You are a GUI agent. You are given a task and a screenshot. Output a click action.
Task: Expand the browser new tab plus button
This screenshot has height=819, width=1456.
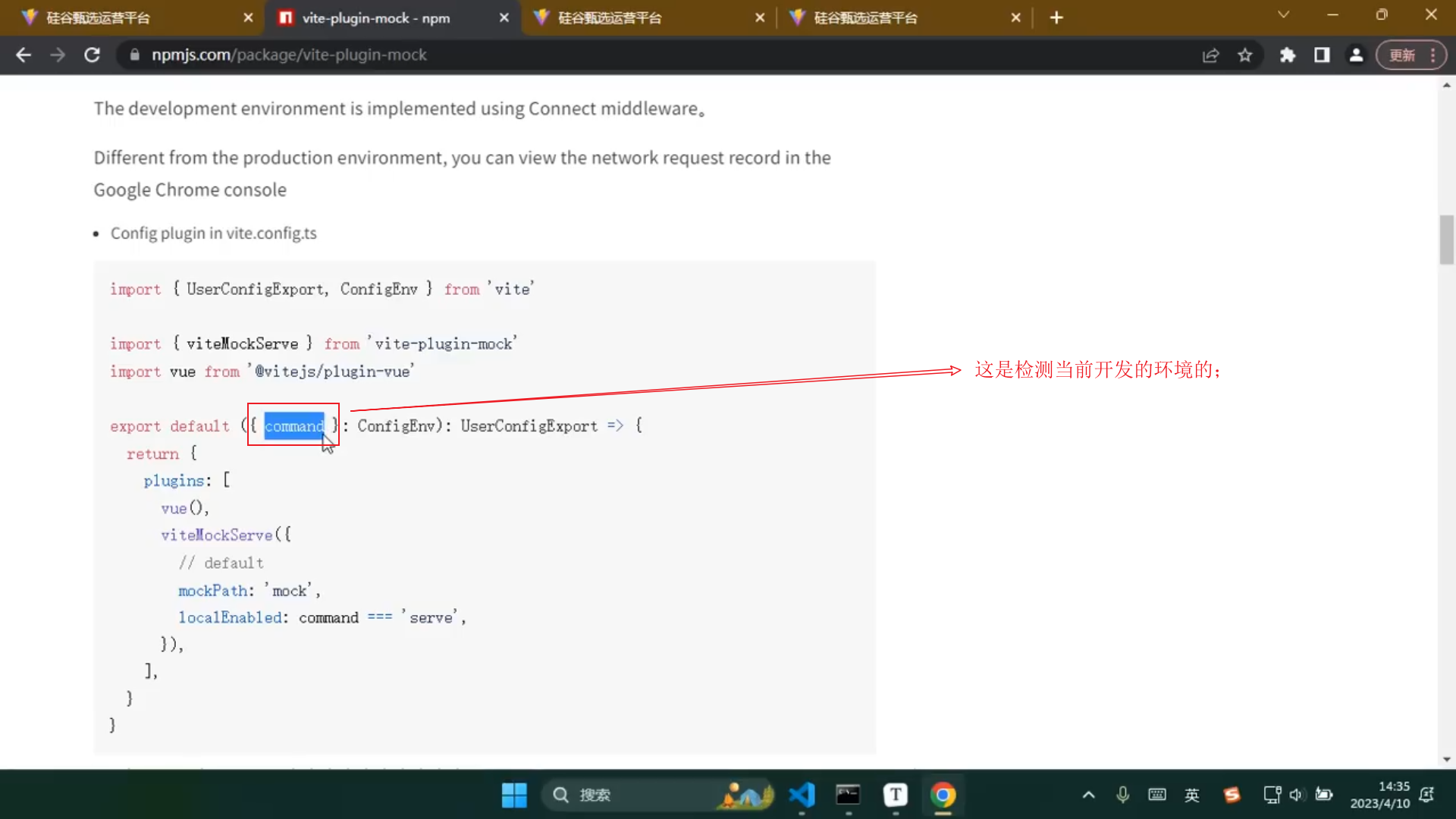1055,18
